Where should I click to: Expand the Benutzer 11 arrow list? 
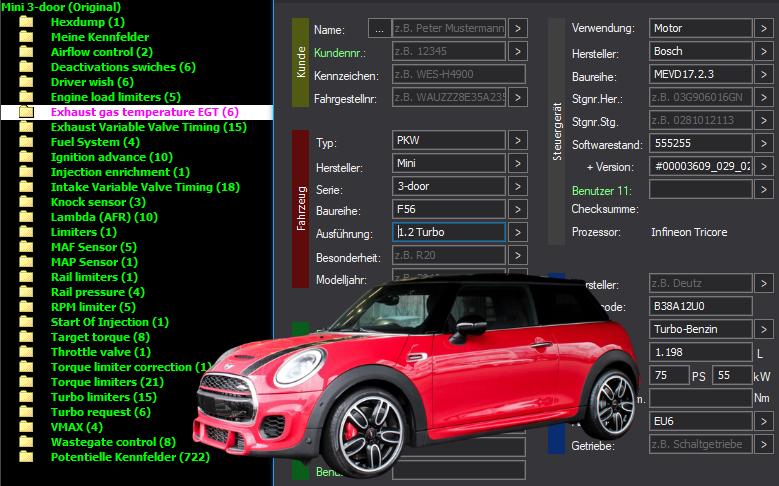pos(764,189)
